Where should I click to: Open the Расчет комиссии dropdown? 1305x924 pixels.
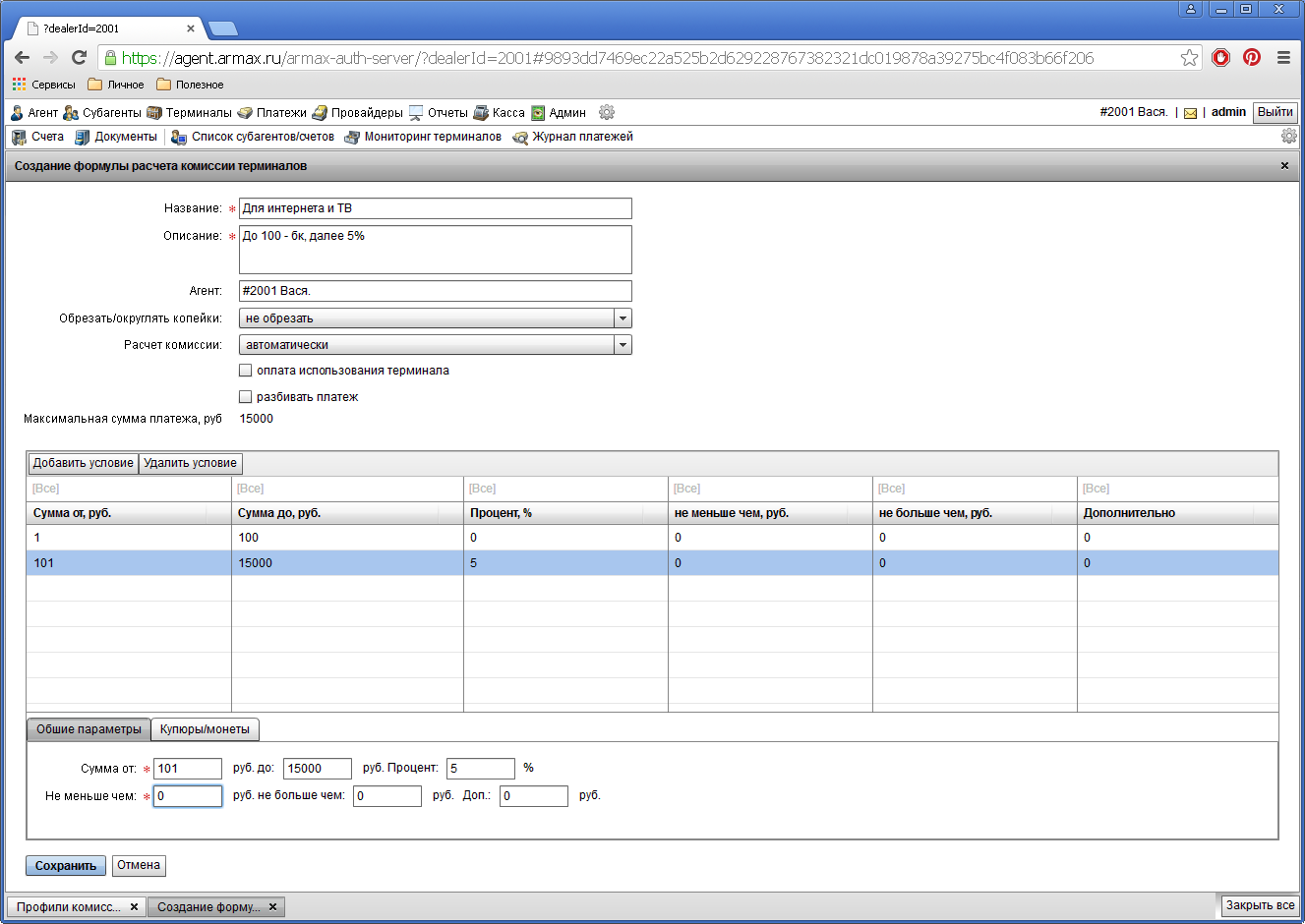pos(436,345)
